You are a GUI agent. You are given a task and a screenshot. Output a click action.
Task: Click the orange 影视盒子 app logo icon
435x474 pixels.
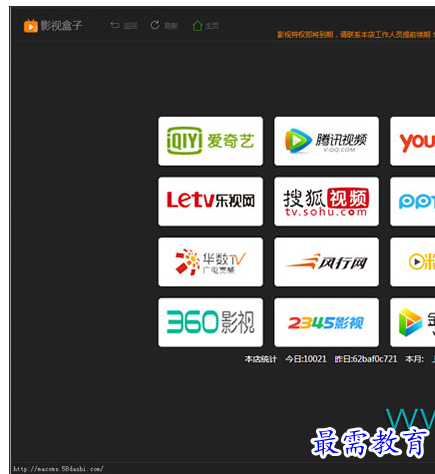[x=31, y=26]
